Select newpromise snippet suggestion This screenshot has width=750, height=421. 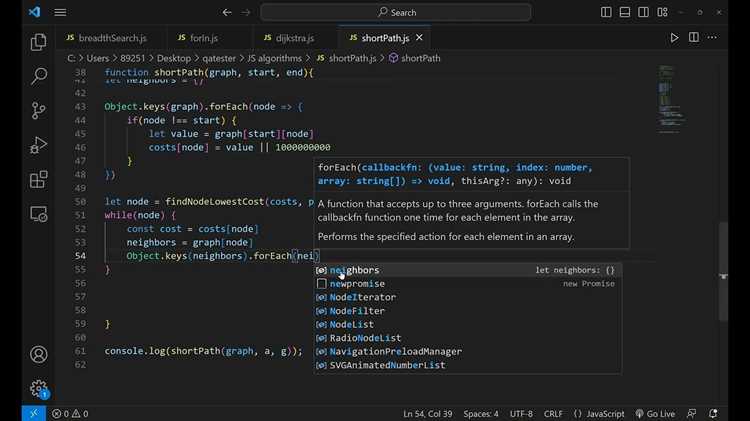(x=468, y=284)
